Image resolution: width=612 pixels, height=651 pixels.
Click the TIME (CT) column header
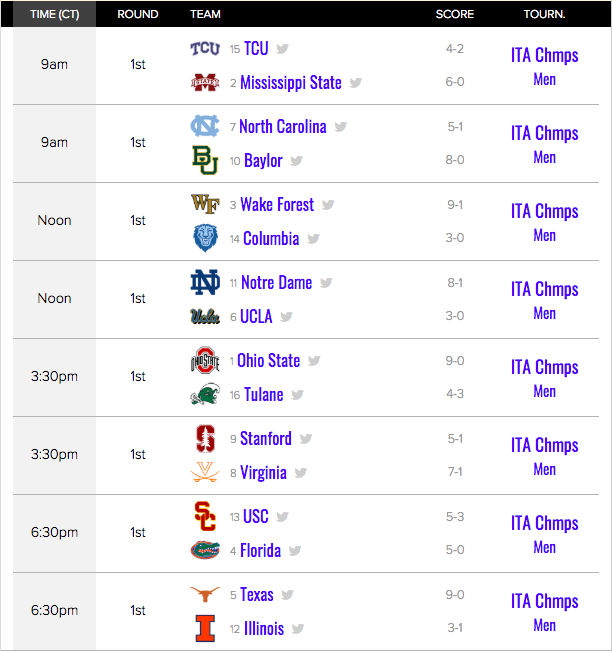(54, 14)
